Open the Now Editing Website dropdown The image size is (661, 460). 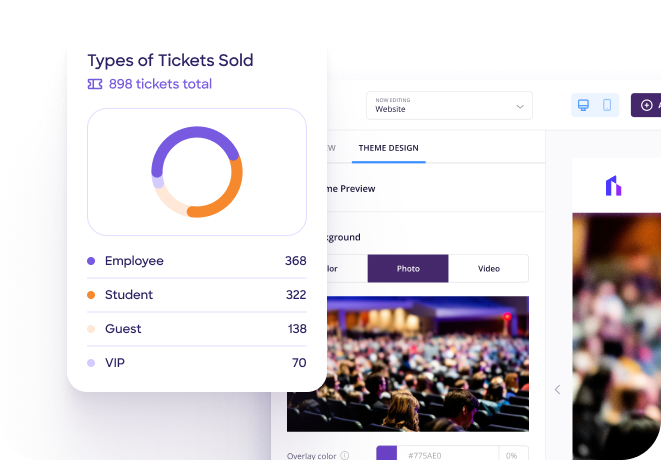click(x=449, y=105)
